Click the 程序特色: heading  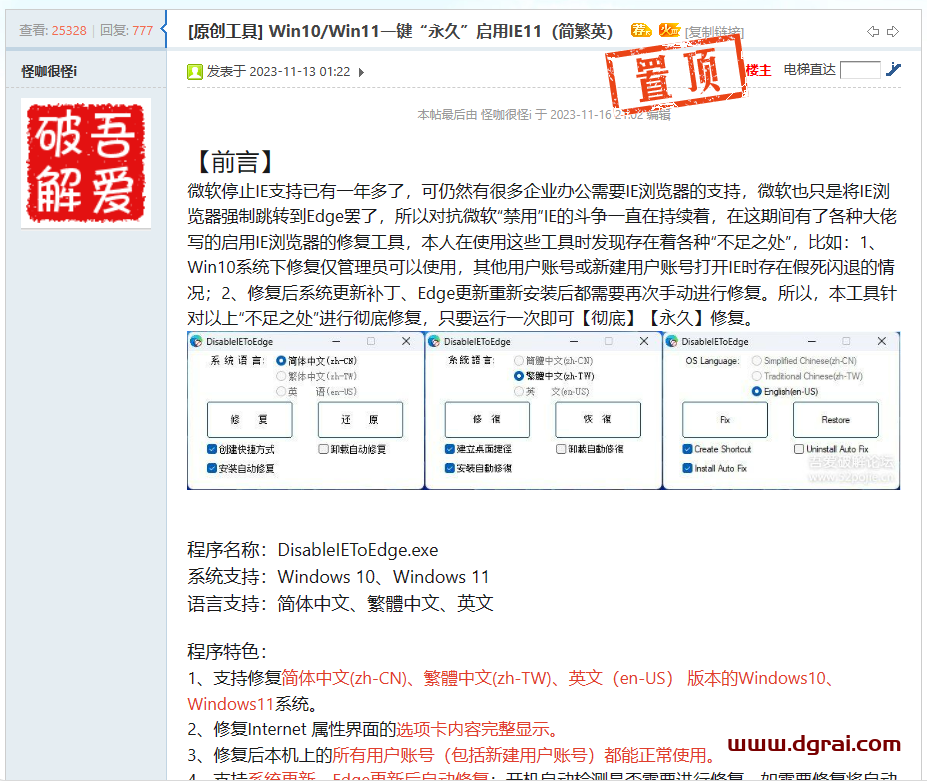click(x=227, y=651)
